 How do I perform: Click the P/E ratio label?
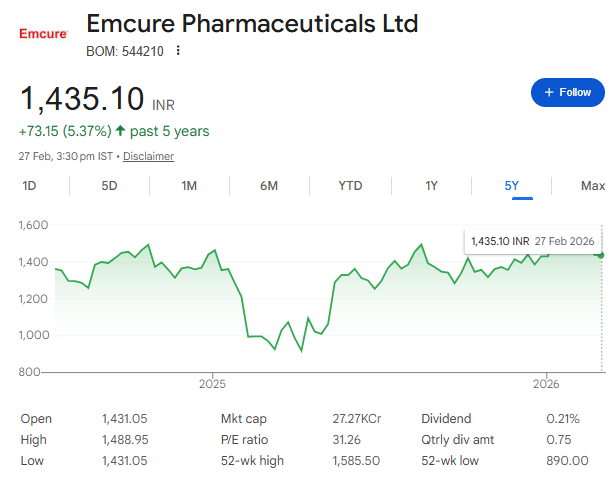pyautogui.click(x=245, y=440)
